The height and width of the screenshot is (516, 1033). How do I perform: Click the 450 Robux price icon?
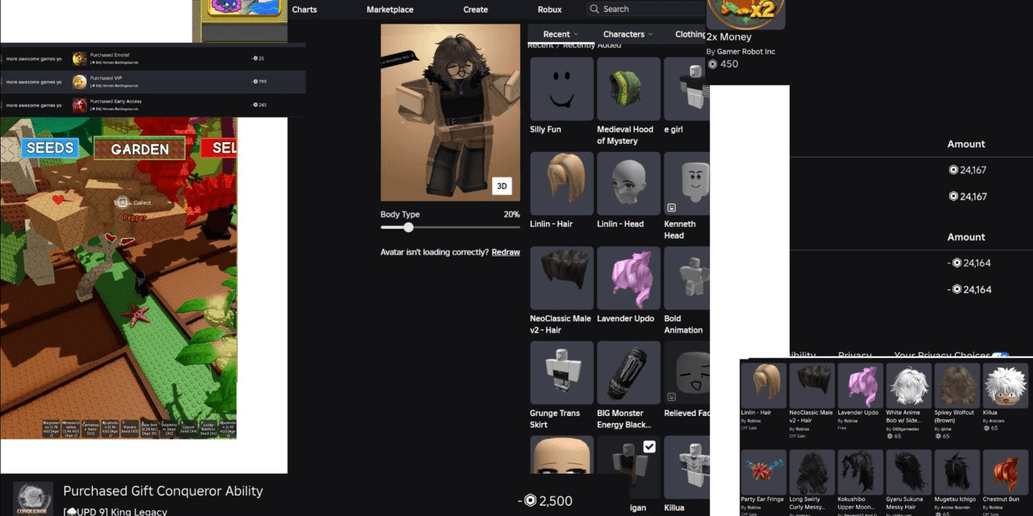pyautogui.click(x=712, y=64)
